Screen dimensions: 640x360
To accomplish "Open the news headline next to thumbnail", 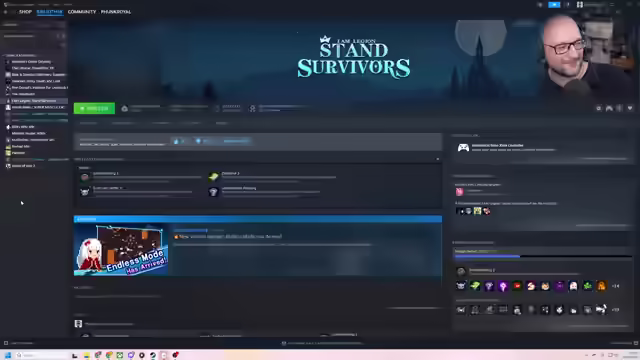I will pos(227,236).
